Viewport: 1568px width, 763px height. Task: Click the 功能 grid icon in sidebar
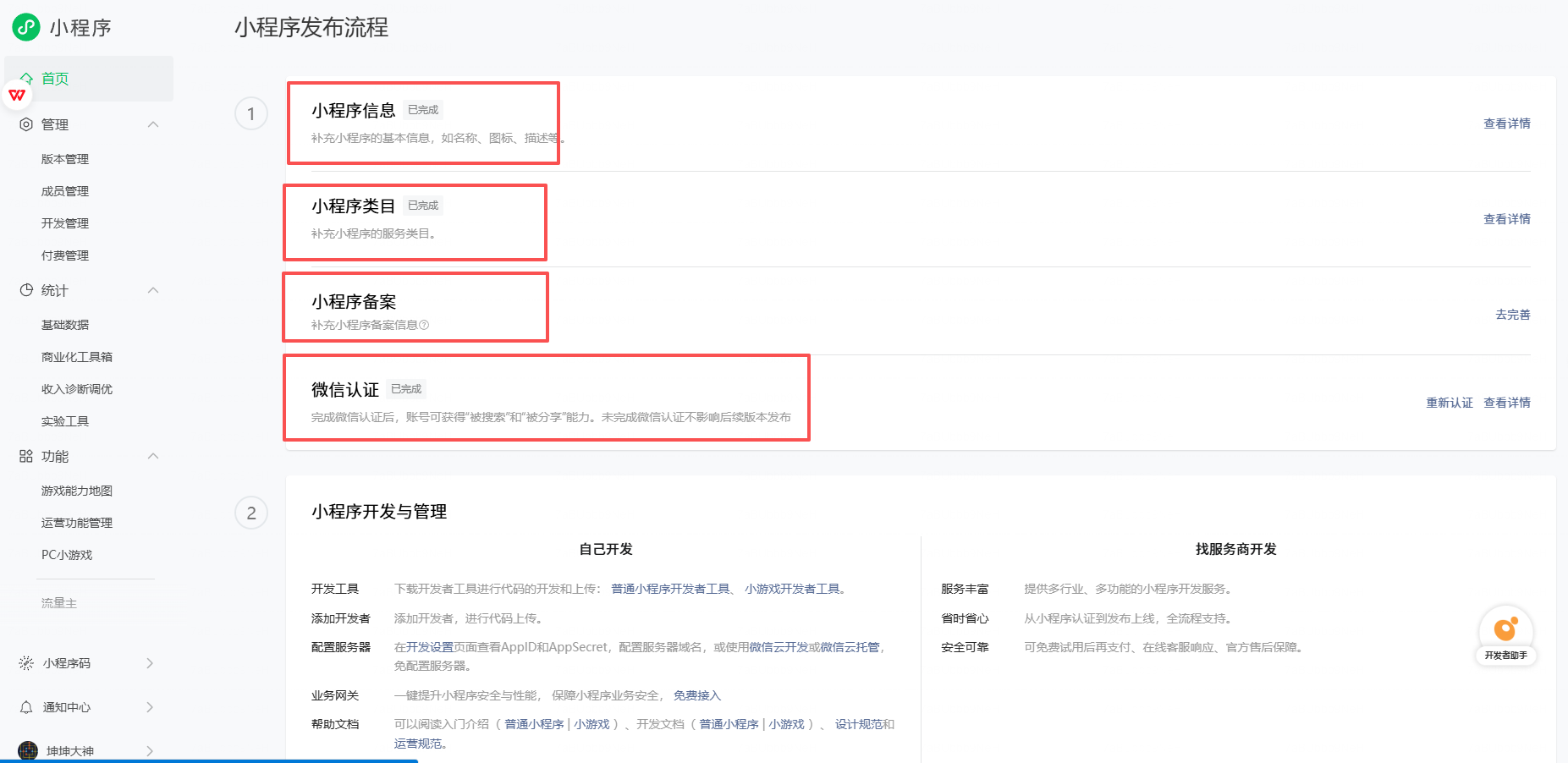pos(25,455)
